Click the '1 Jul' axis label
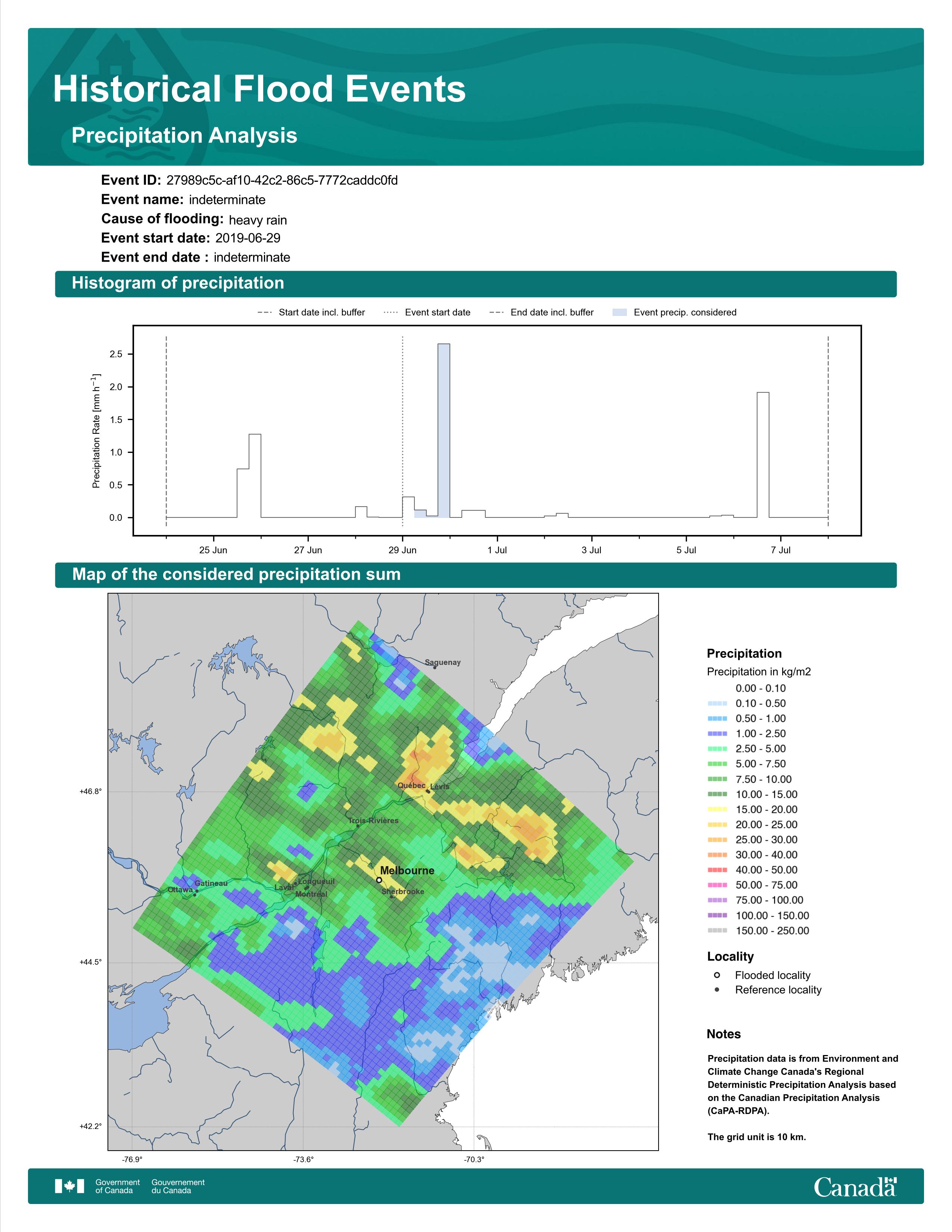 (497, 550)
